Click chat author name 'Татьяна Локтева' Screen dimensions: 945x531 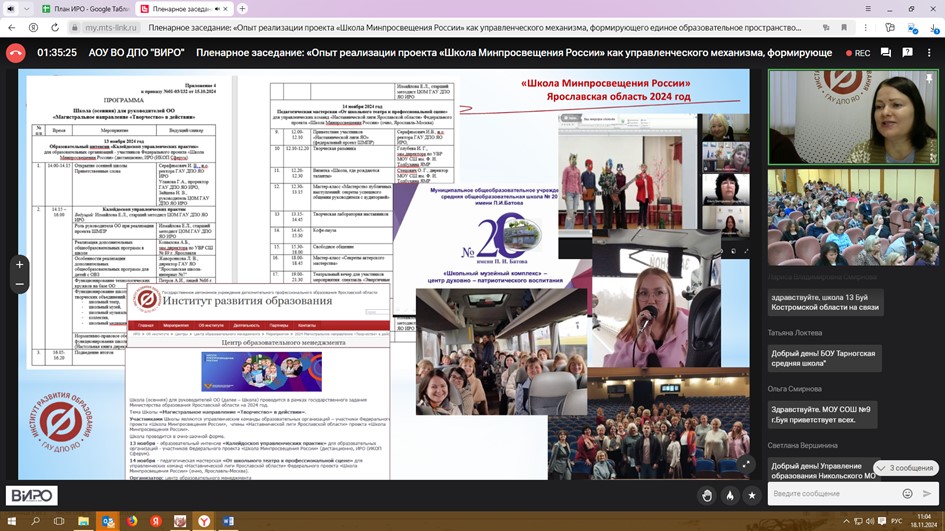point(795,333)
